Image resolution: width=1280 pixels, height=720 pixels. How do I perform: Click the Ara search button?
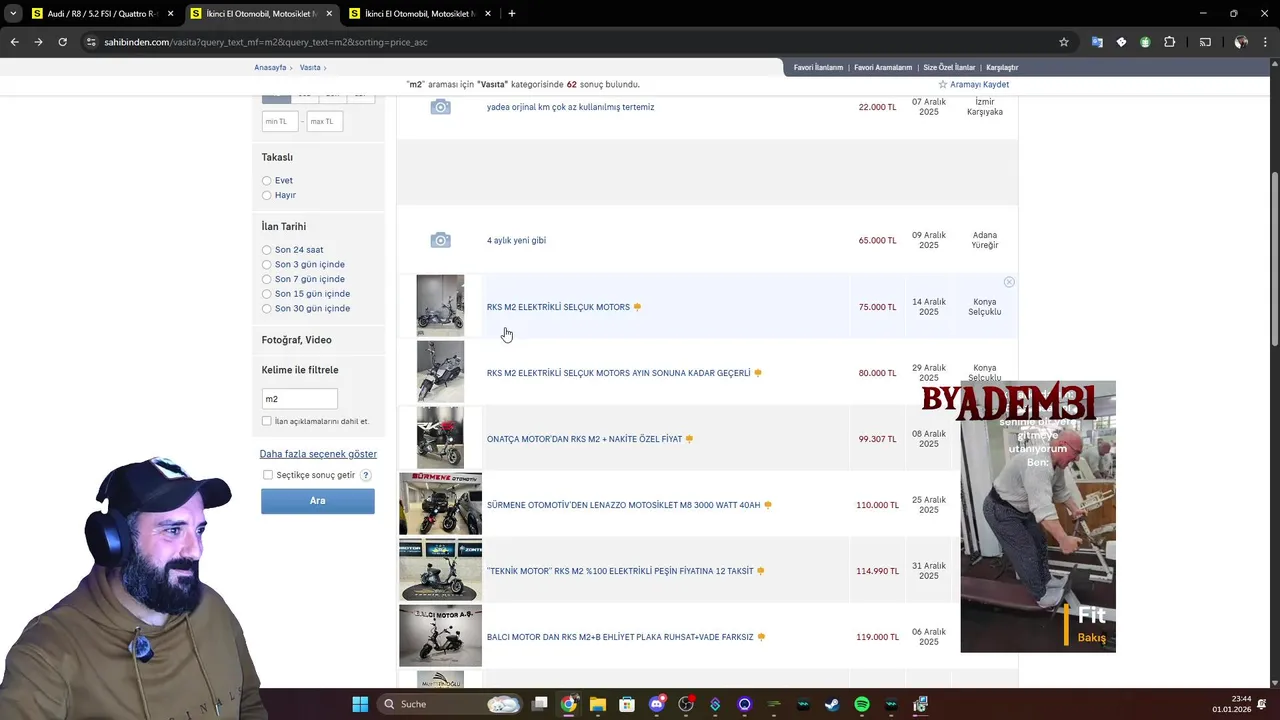point(318,501)
